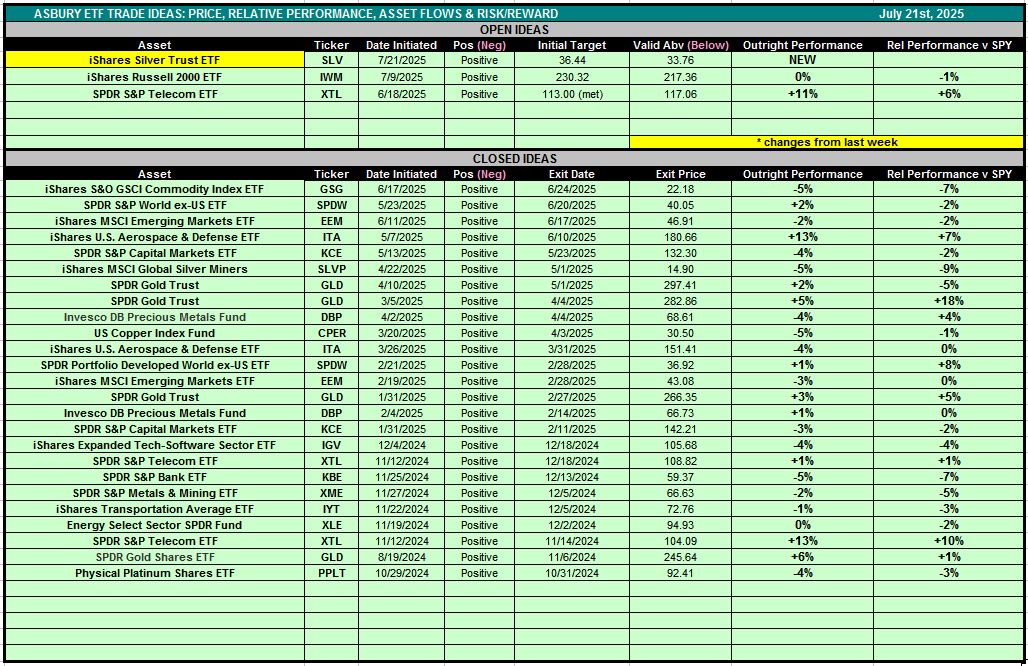Click the yellow changes from last week note
The width and height of the screenshot is (1028, 666).
[826, 142]
